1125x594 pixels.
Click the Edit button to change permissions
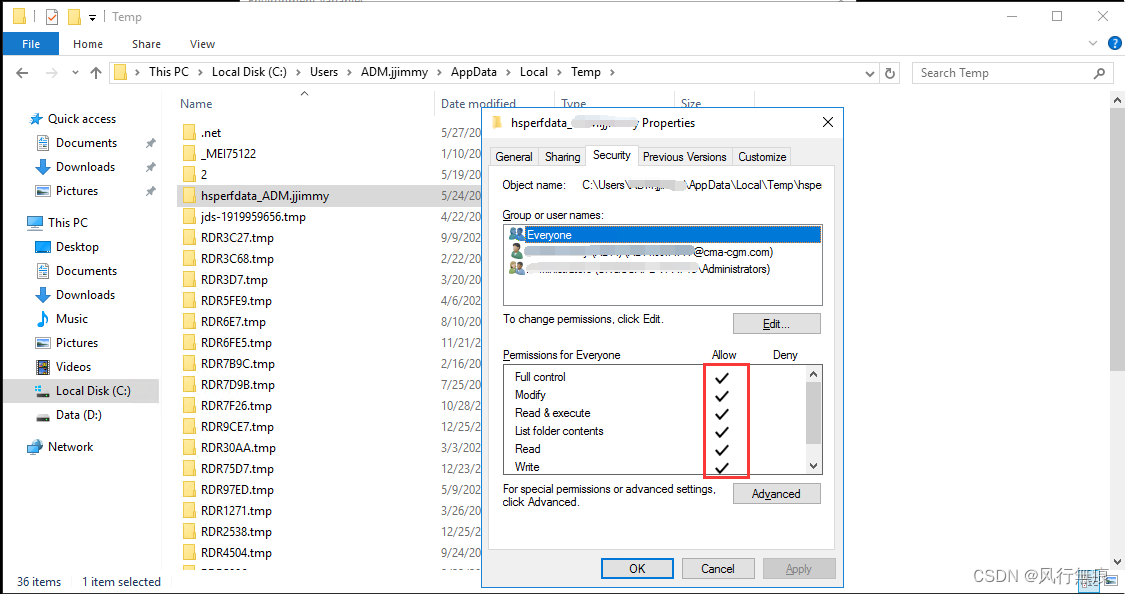pos(776,323)
